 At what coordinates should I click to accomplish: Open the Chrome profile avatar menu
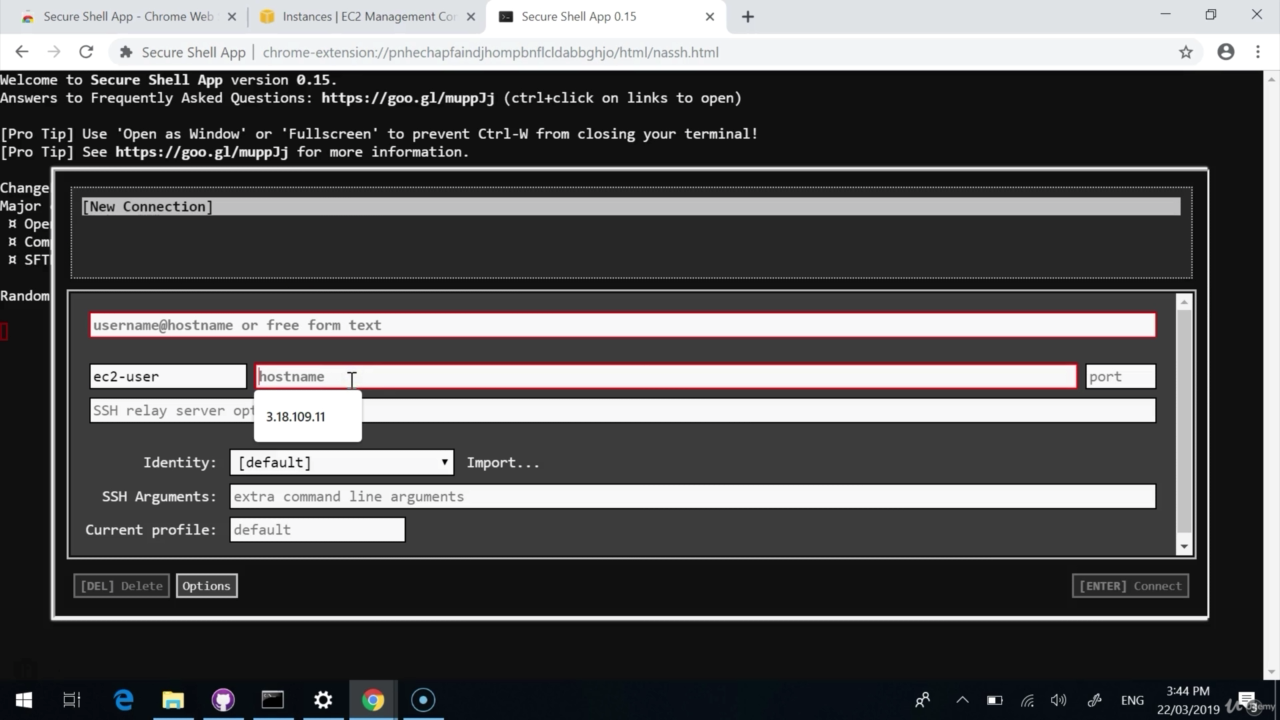click(x=1226, y=52)
